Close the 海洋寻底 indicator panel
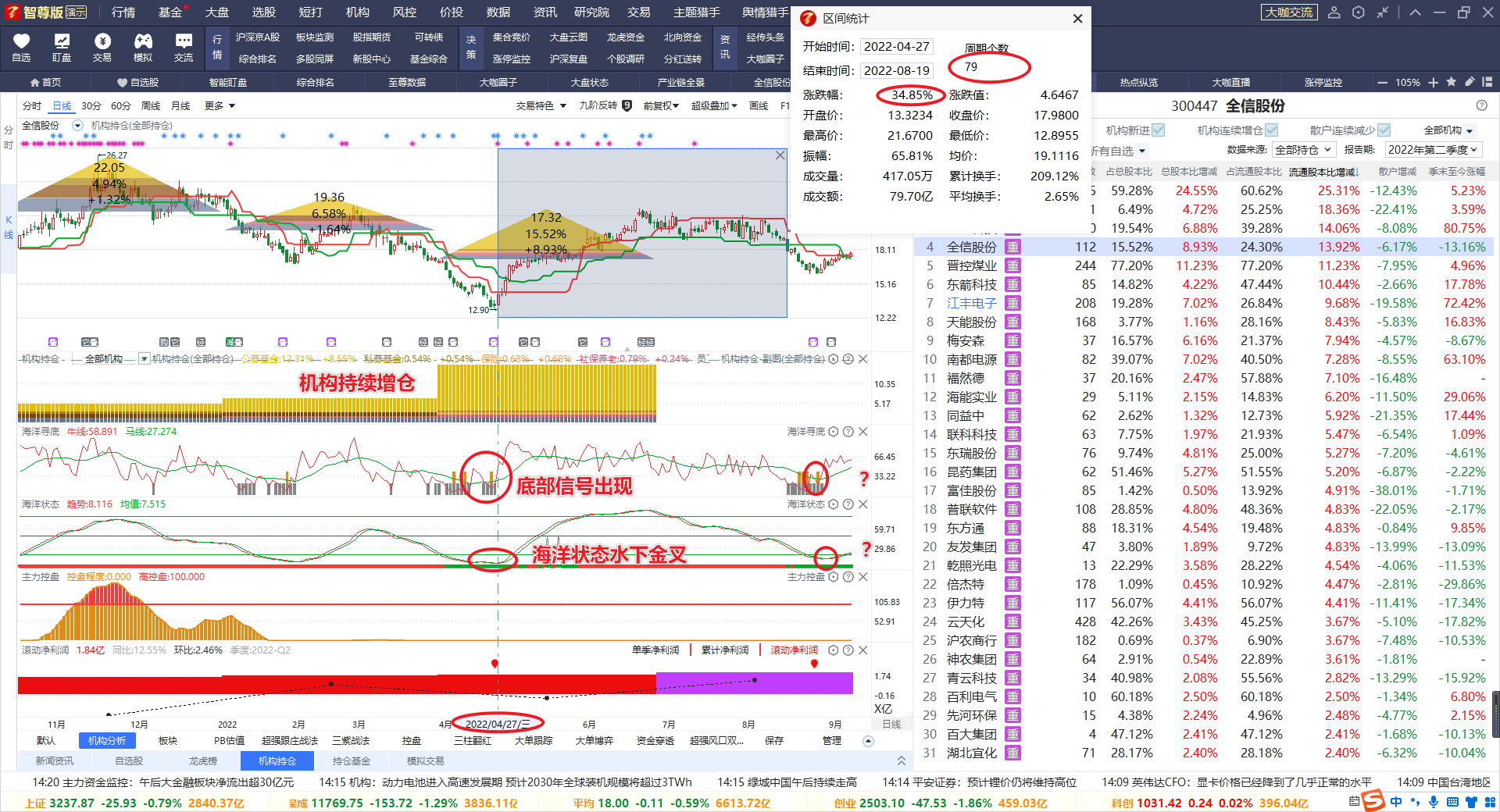This screenshot has height=812, width=1500. tap(862, 432)
